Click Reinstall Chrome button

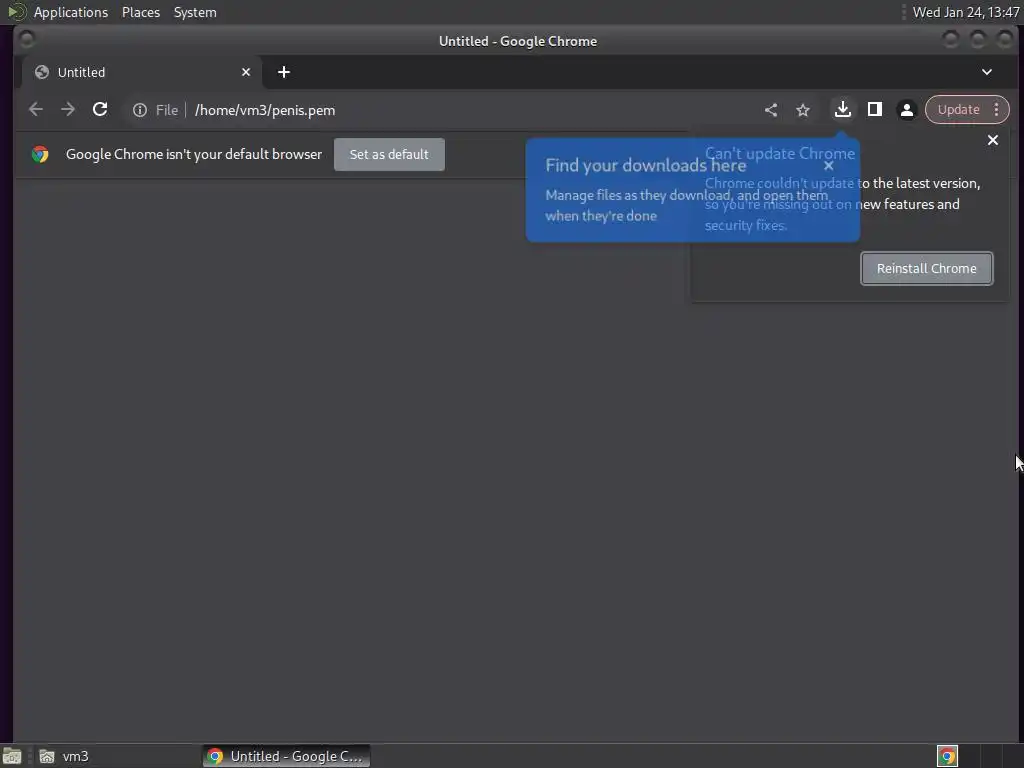pos(927,268)
